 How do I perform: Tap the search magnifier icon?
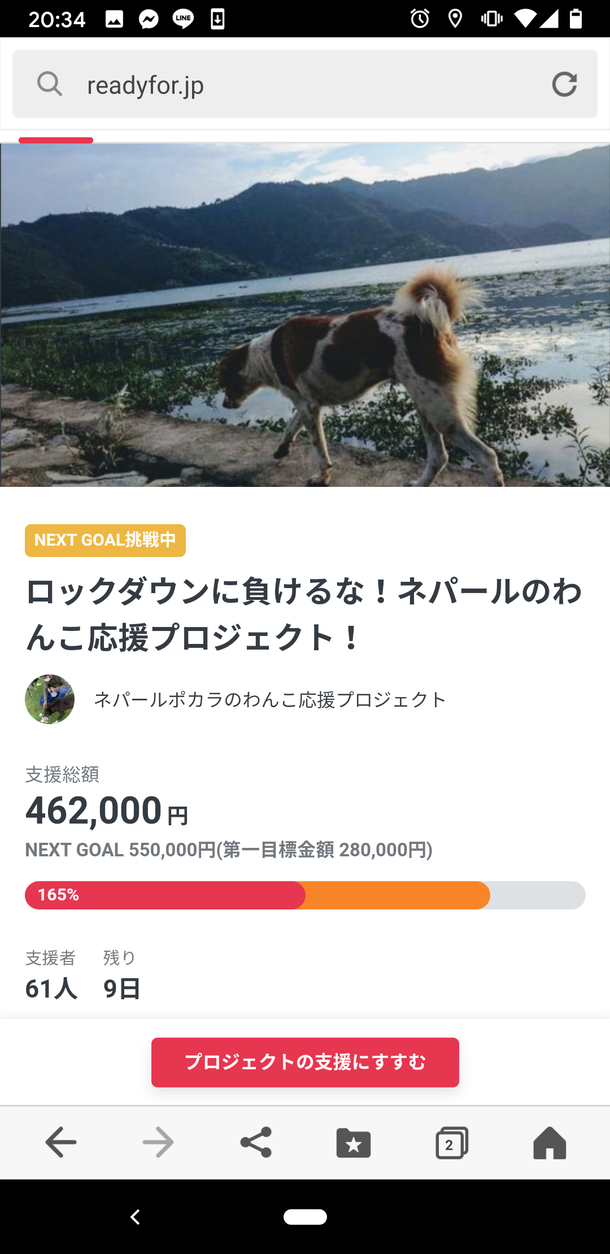point(49,84)
